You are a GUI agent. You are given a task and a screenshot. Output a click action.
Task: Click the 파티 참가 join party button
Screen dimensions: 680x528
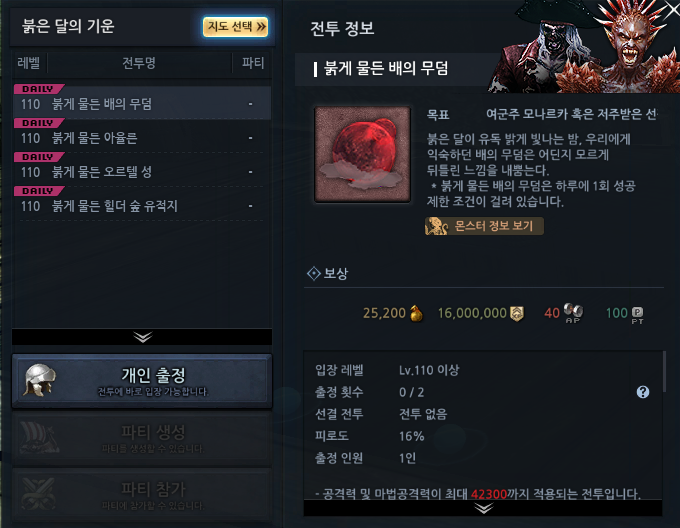point(142,495)
